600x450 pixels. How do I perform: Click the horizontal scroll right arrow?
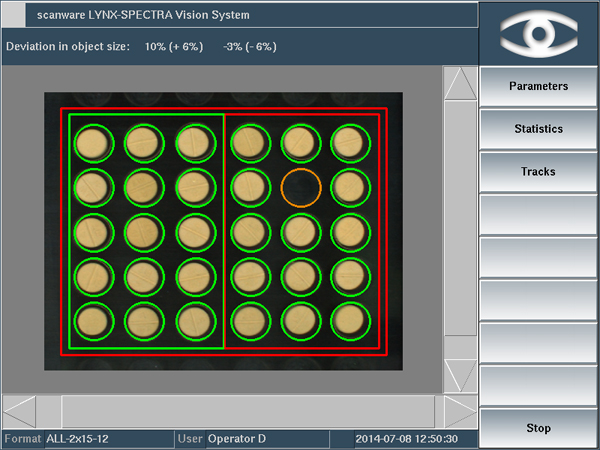(x=461, y=411)
